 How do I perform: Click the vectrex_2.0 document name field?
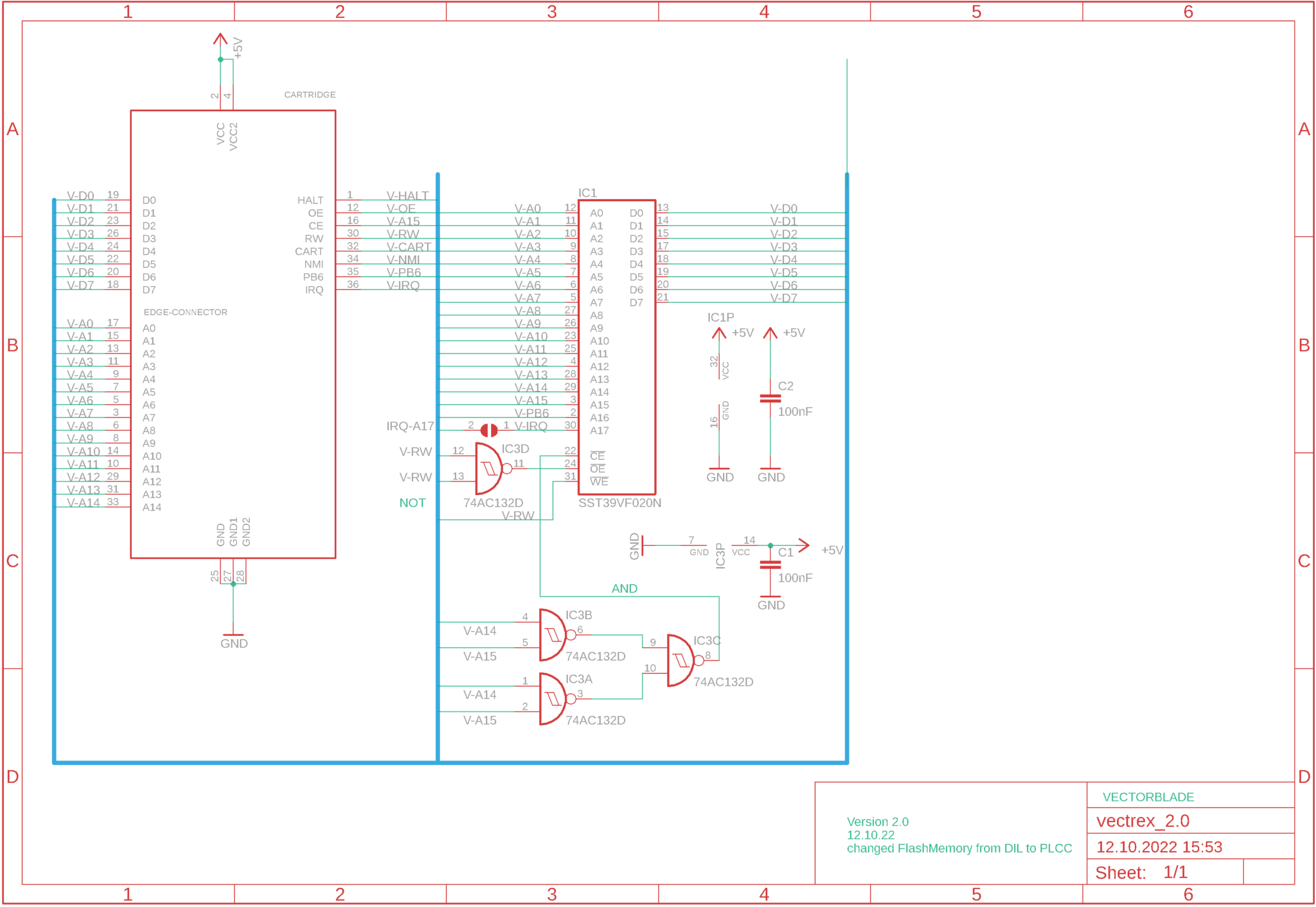[x=1143, y=822]
